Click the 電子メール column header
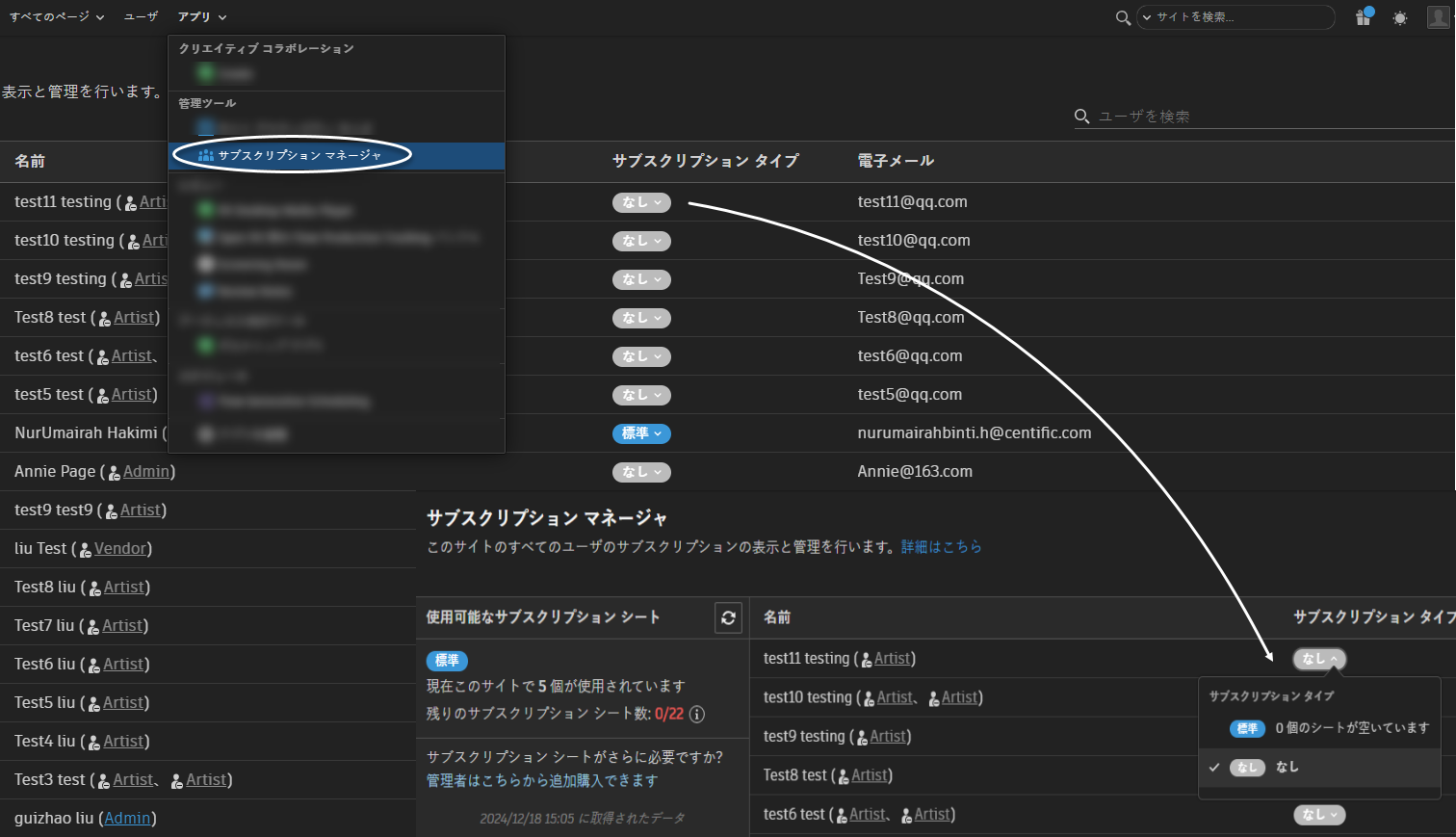The width and height of the screenshot is (1456, 837). [896, 161]
